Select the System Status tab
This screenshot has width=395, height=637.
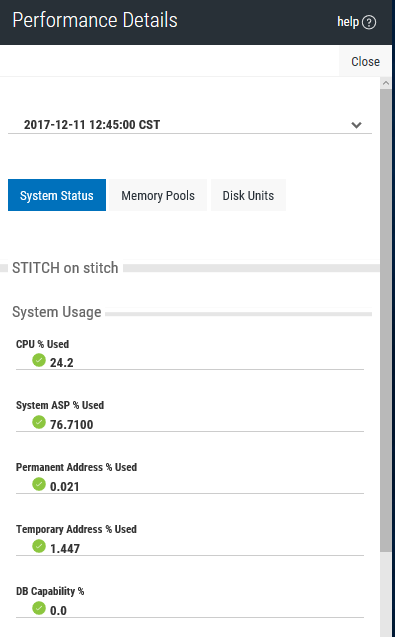57,195
